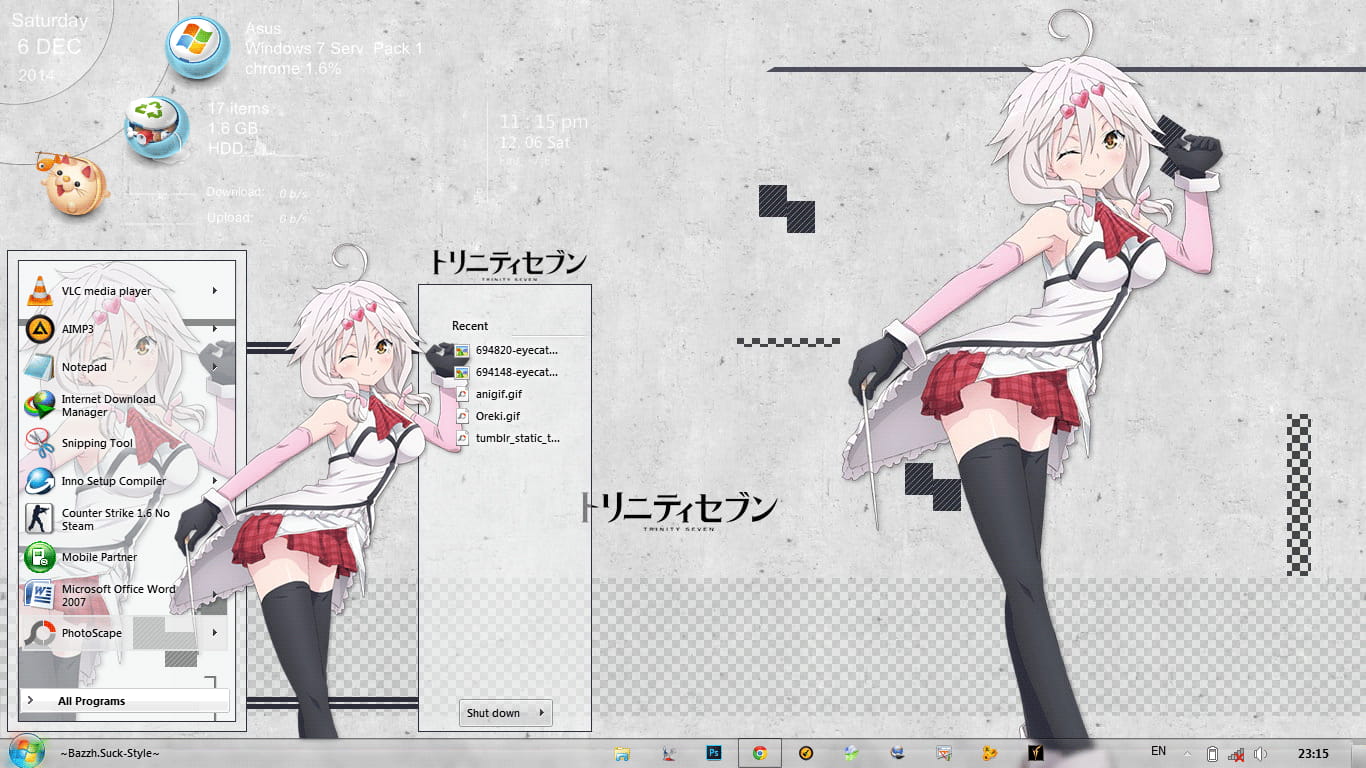Show hidden tray icons arrow
Viewport: 1366px width, 768px height.
[1188, 753]
